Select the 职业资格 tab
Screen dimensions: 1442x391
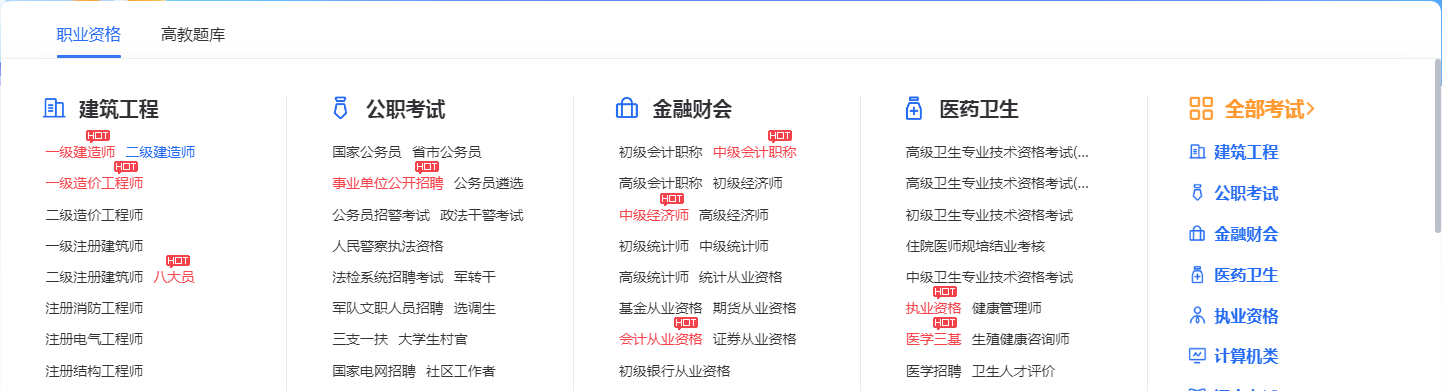(89, 35)
